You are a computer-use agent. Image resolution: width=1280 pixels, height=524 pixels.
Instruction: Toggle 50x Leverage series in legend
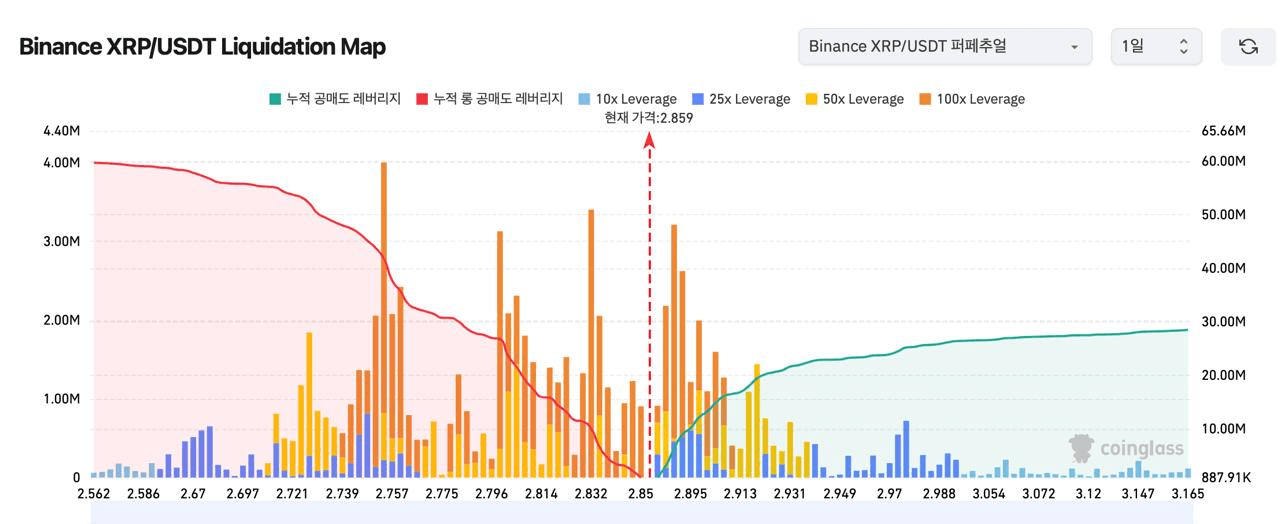pyautogui.click(x=854, y=99)
